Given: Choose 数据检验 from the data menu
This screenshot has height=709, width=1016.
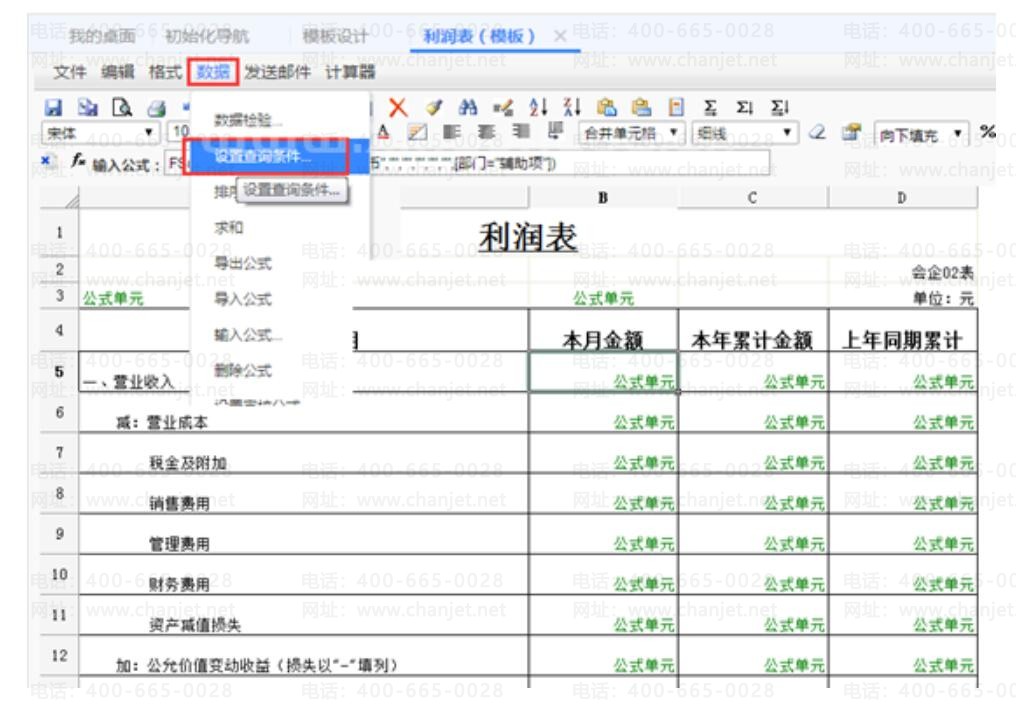Looking at the screenshot, I should [x=280, y=121].
